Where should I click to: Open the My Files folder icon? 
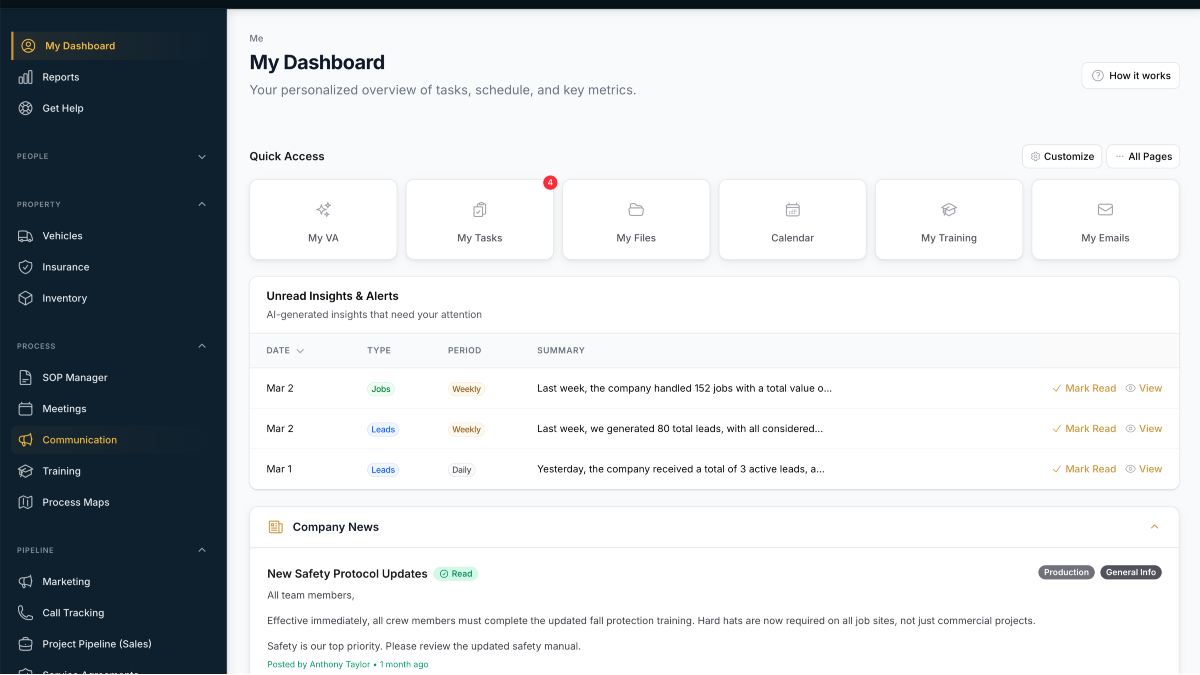(x=636, y=210)
